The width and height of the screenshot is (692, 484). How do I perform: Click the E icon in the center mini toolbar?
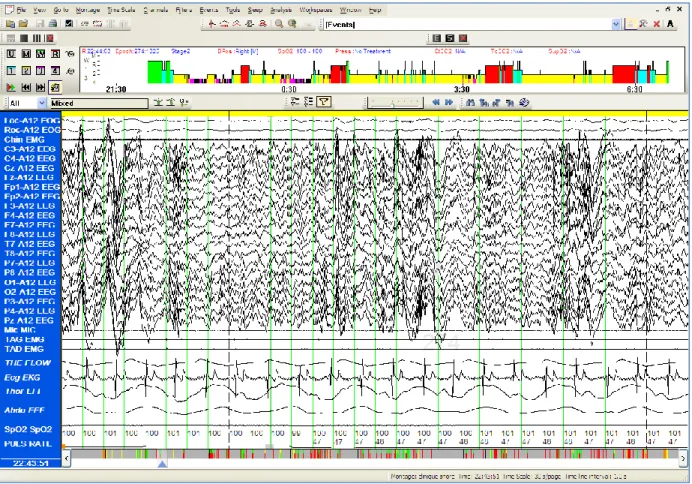click(437, 38)
